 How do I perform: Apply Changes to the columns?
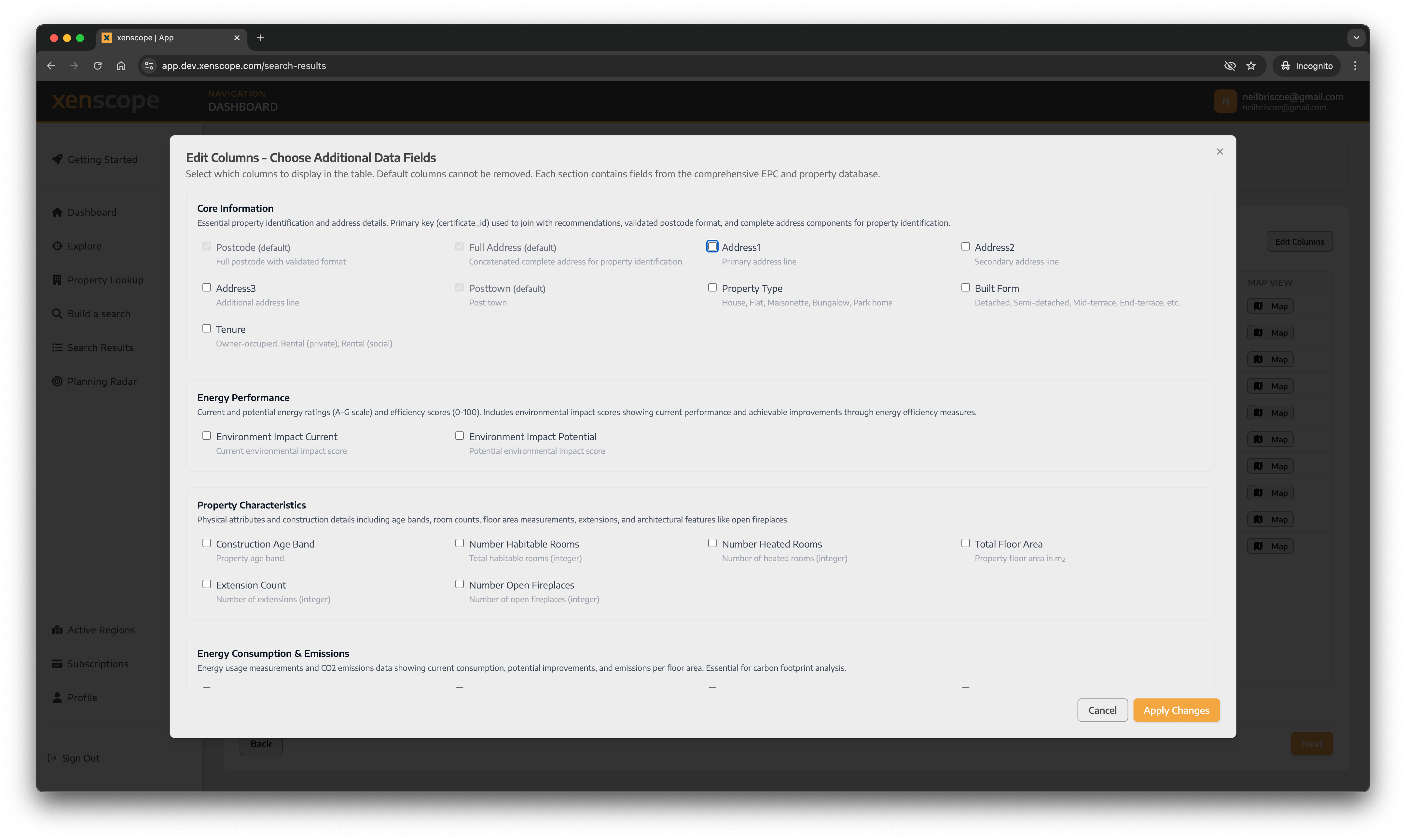point(1176,711)
